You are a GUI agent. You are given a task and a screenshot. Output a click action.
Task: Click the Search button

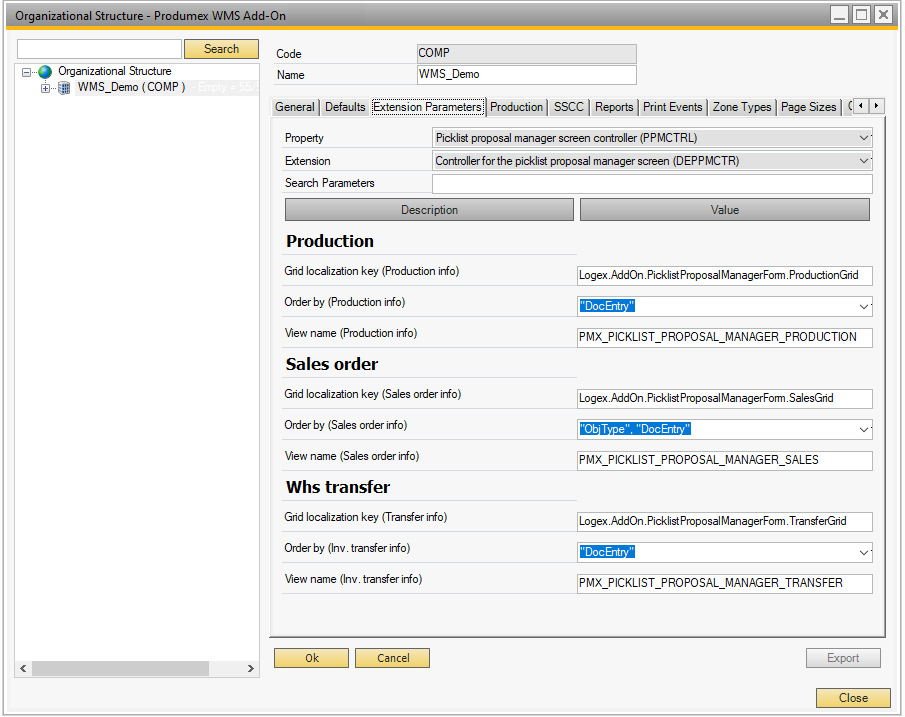221,48
